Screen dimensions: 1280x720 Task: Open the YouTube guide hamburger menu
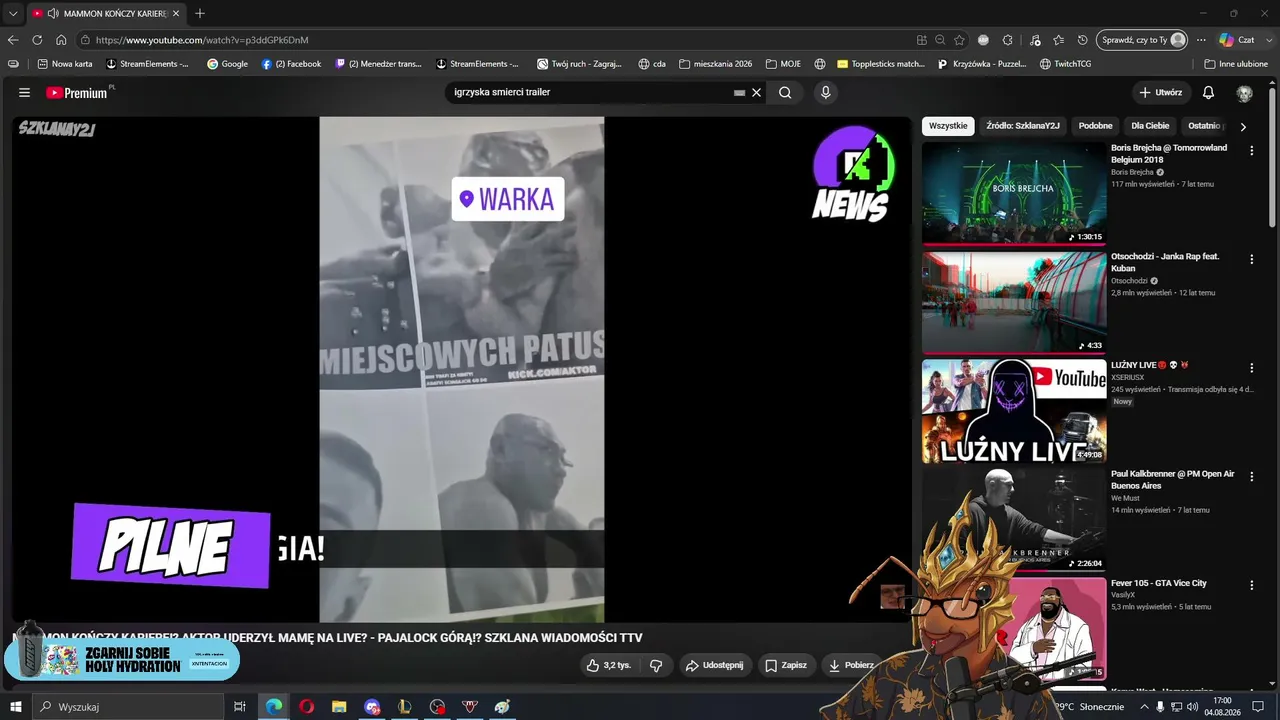(24, 93)
